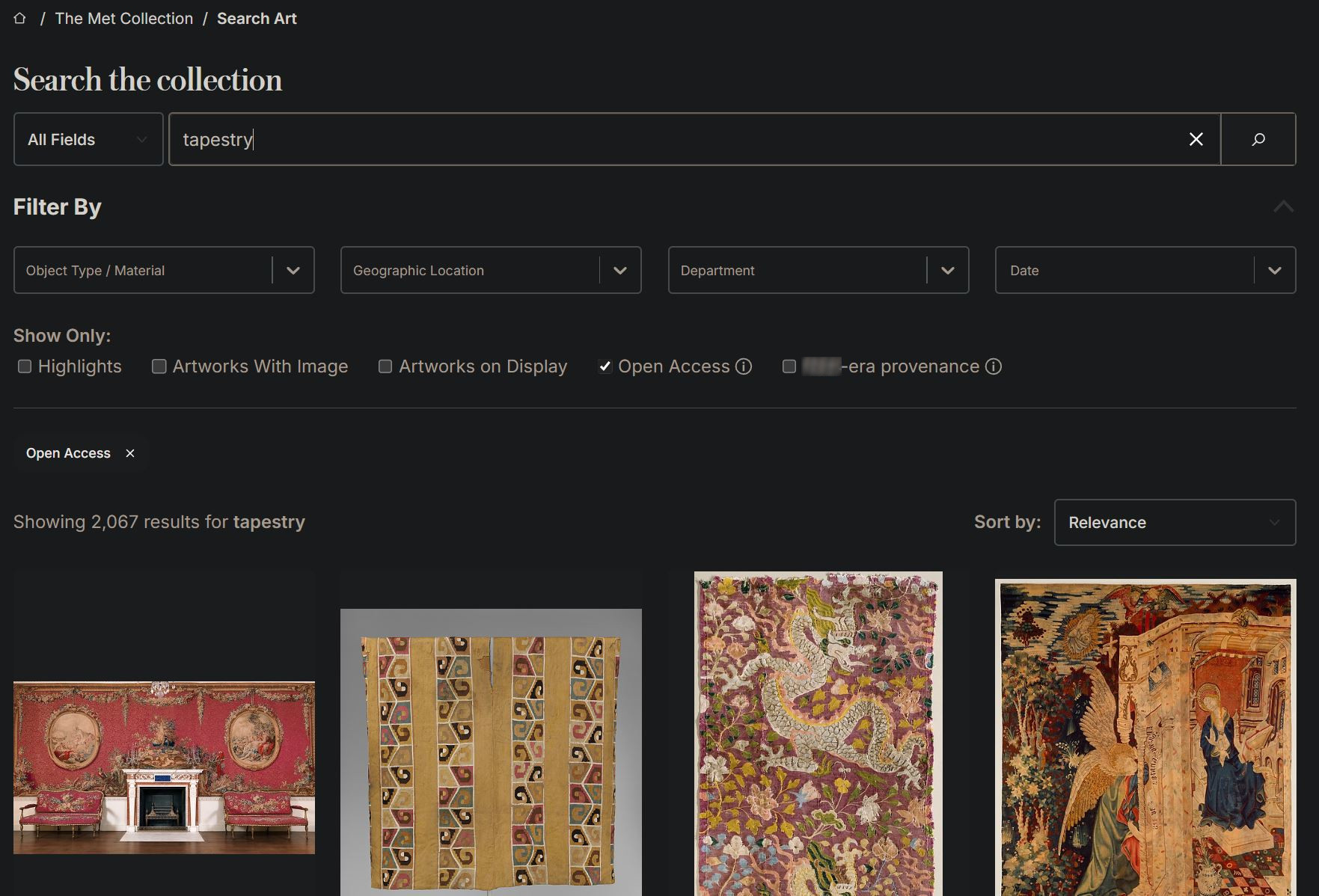
Task: Enable the era provenance checkbox
Action: pyautogui.click(x=789, y=366)
